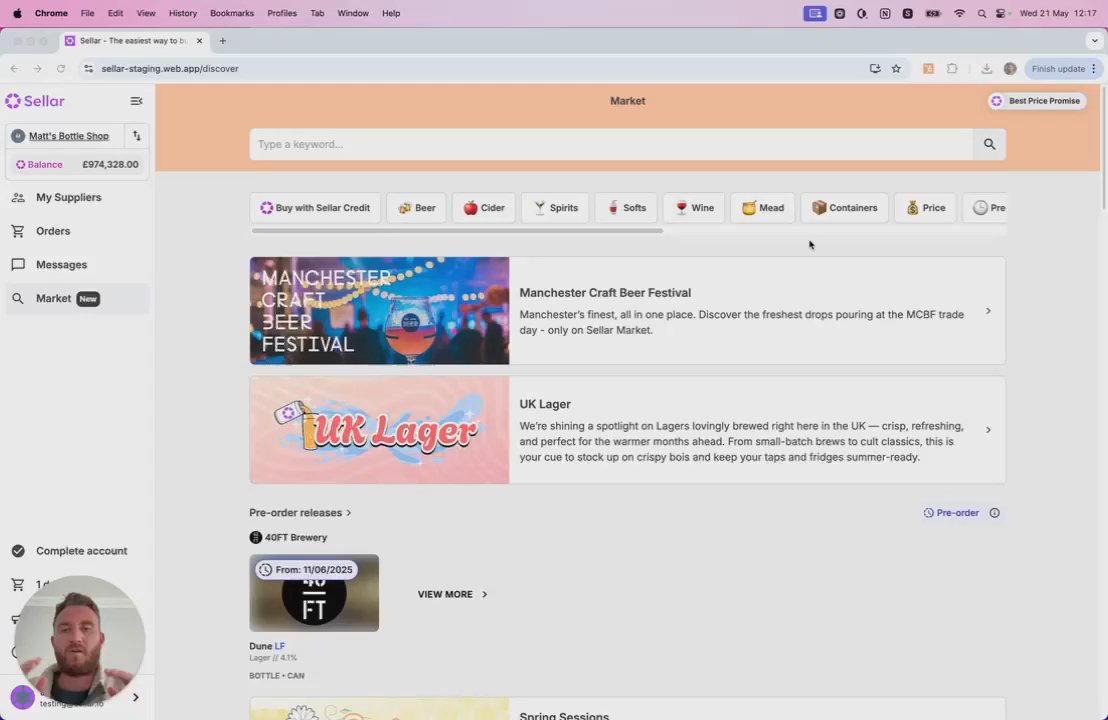
Task: Open the Dune LF product thumbnail
Action: (314, 593)
